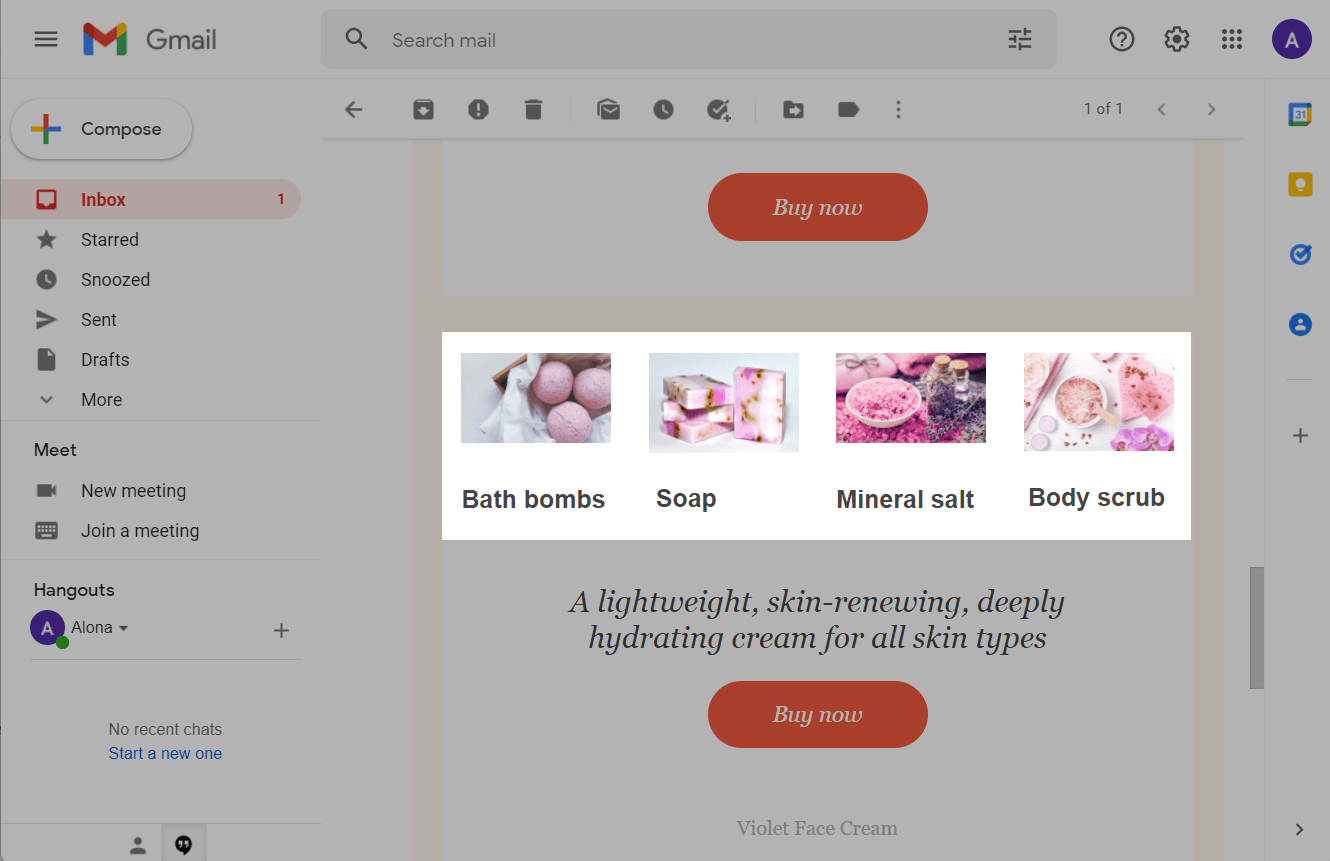The height and width of the screenshot is (861, 1330).
Task: Expand the More section in sidebar
Action: click(x=101, y=400)
